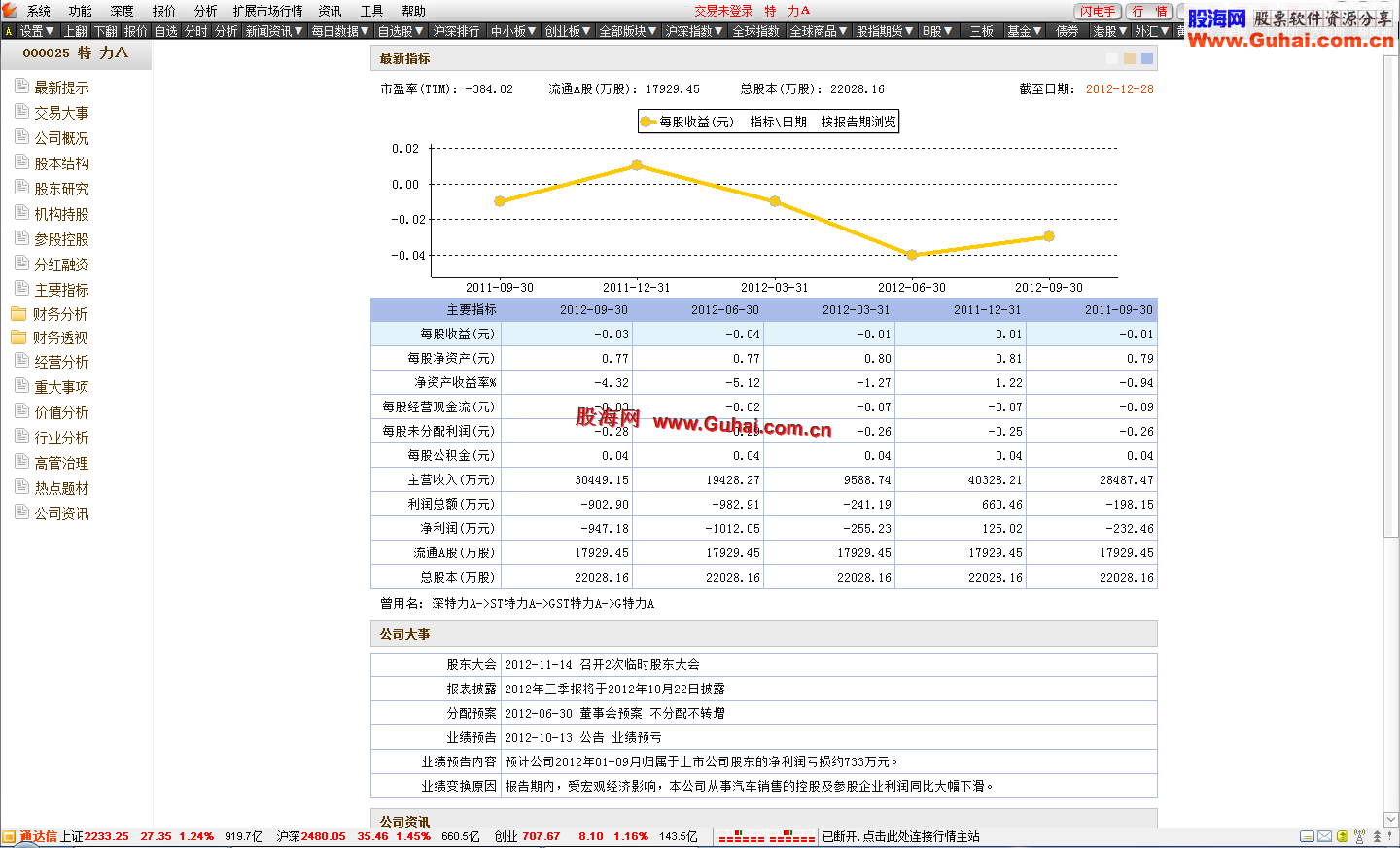Open the 公司资讯 sidebar item

(52, 513)
